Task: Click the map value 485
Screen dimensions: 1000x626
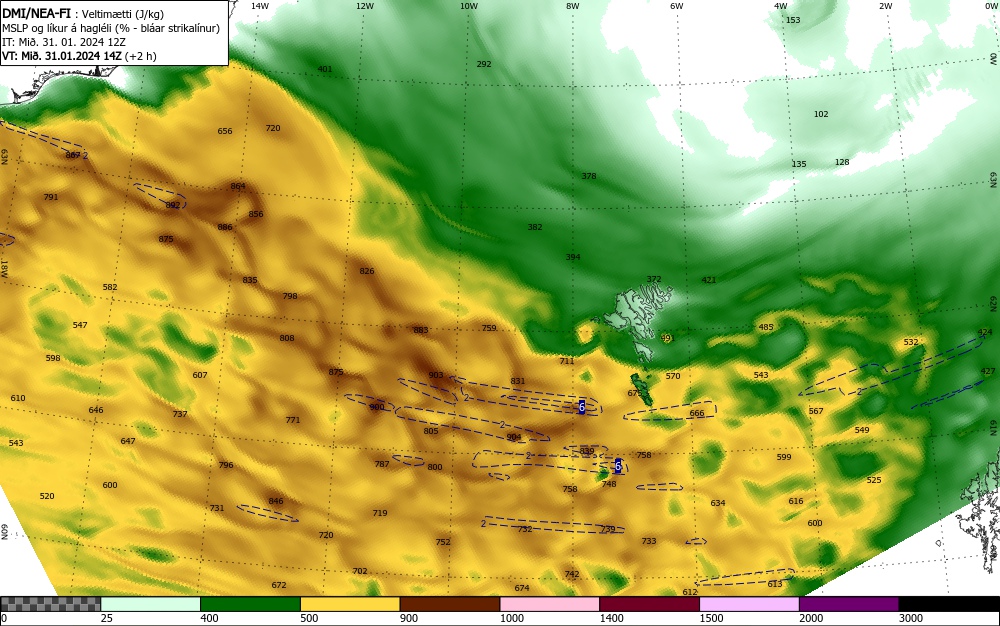Action: tap(765, 327)
